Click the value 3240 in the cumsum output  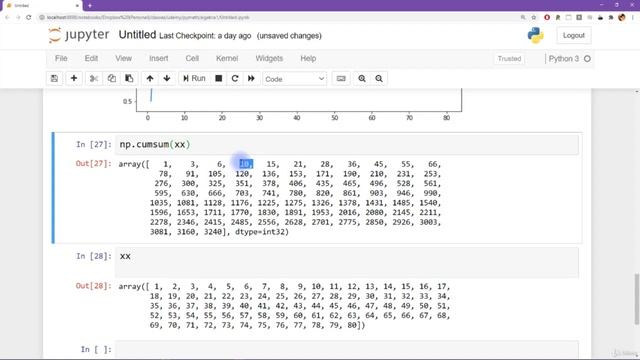213,232
